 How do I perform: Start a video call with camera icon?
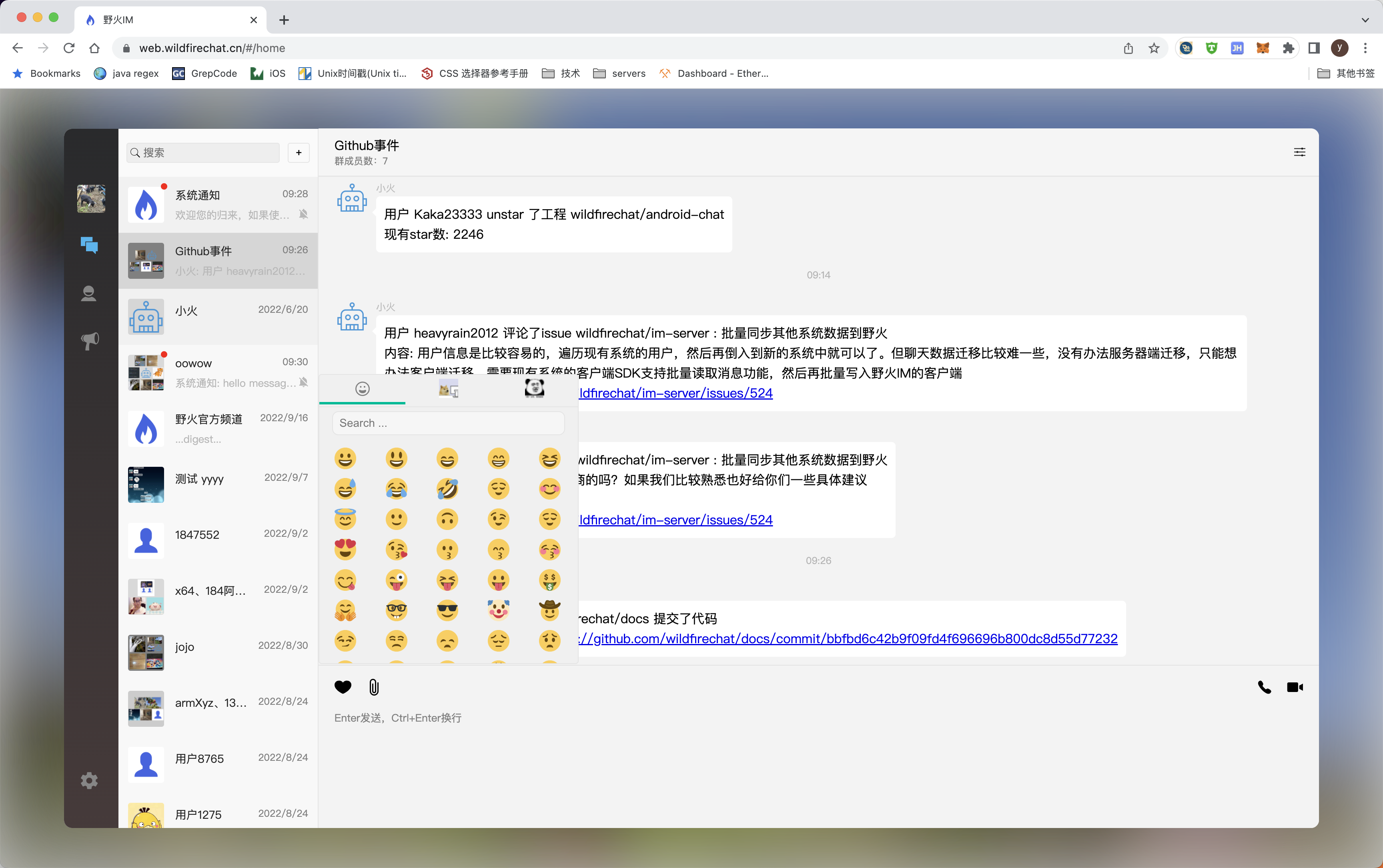pos(1295,686)
